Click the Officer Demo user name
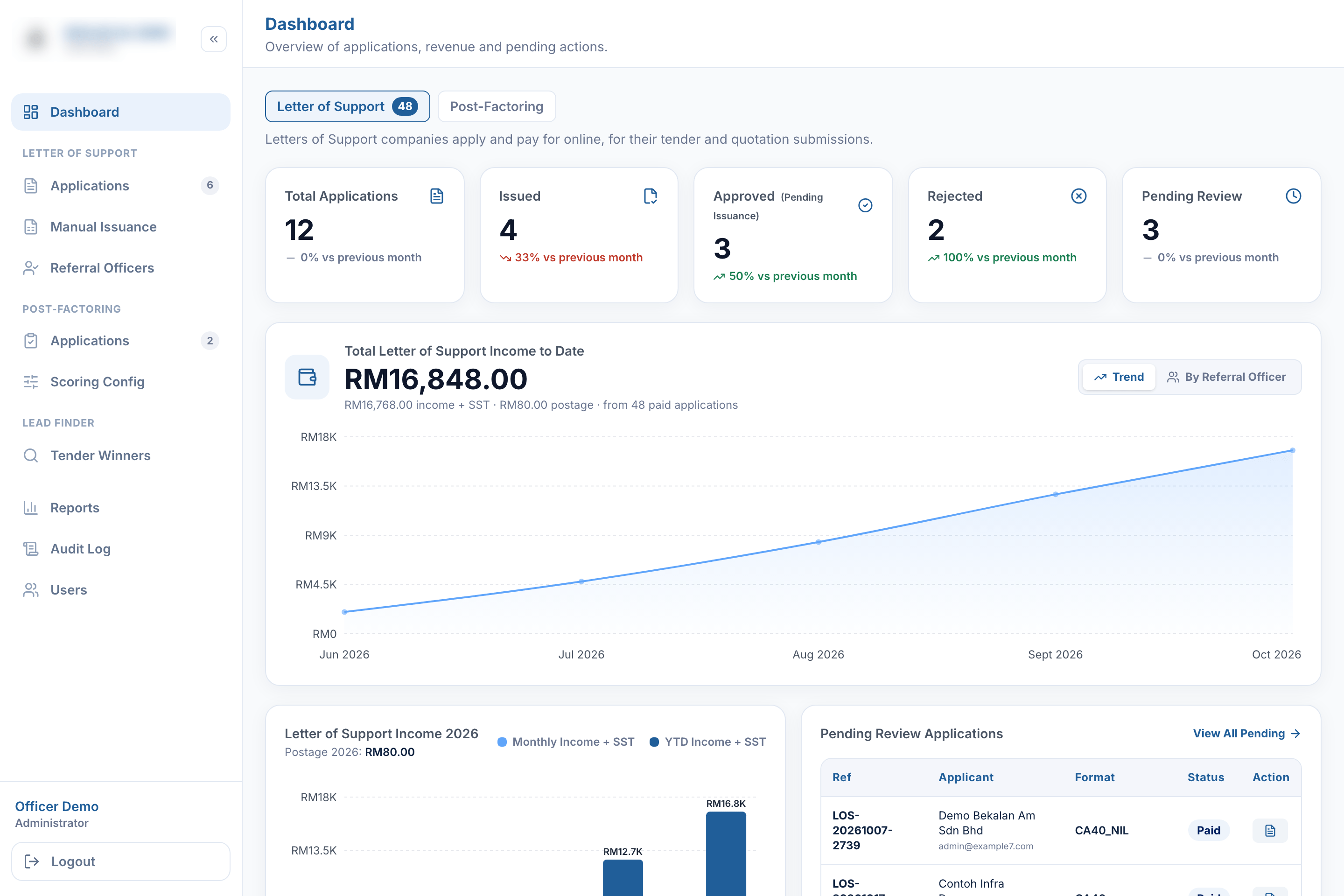This screenshot has width=1344, height=896. 56,806
